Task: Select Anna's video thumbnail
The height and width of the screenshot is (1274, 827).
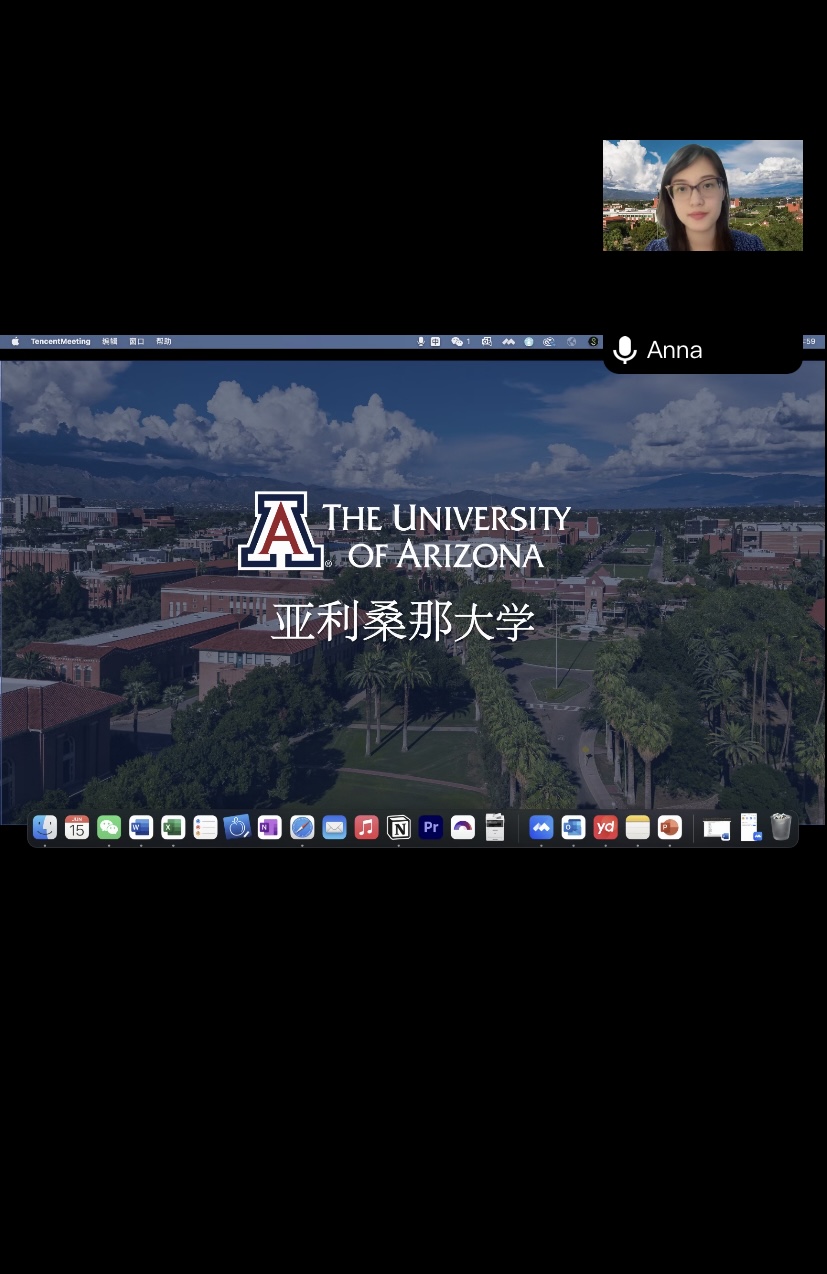Action: click(x=702, y=195)
